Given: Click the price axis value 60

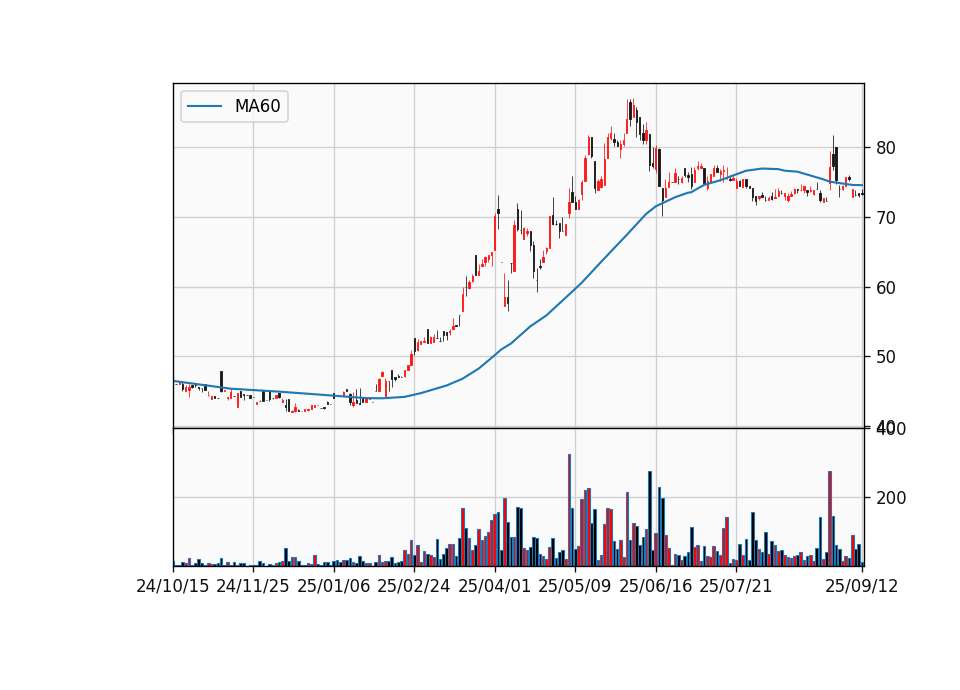Looking at the screenshot, I should [886, 288].
